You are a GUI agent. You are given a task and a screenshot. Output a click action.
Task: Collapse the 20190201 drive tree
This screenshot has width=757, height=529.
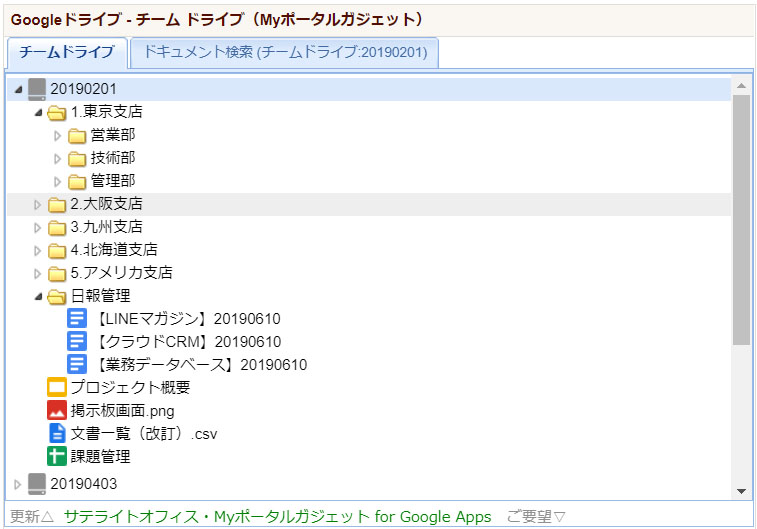tap(18, 89)
